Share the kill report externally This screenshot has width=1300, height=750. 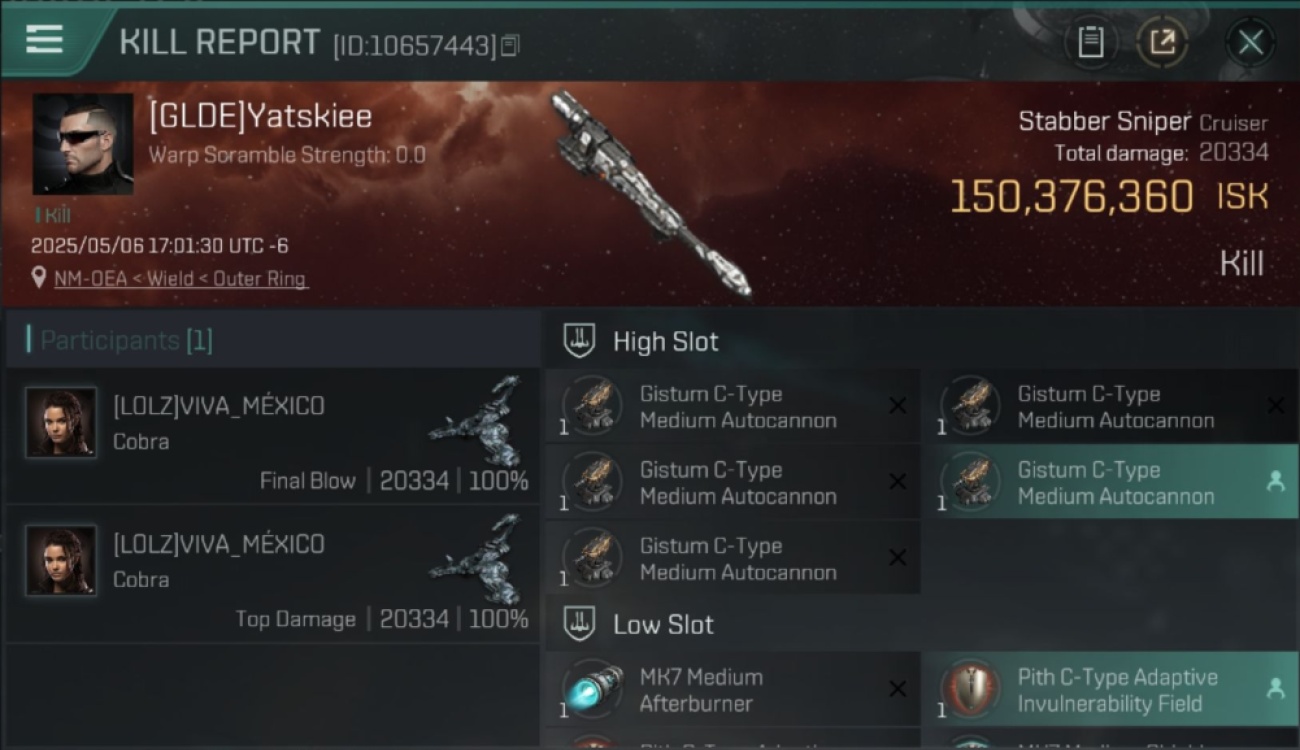tap(1162, 42)
